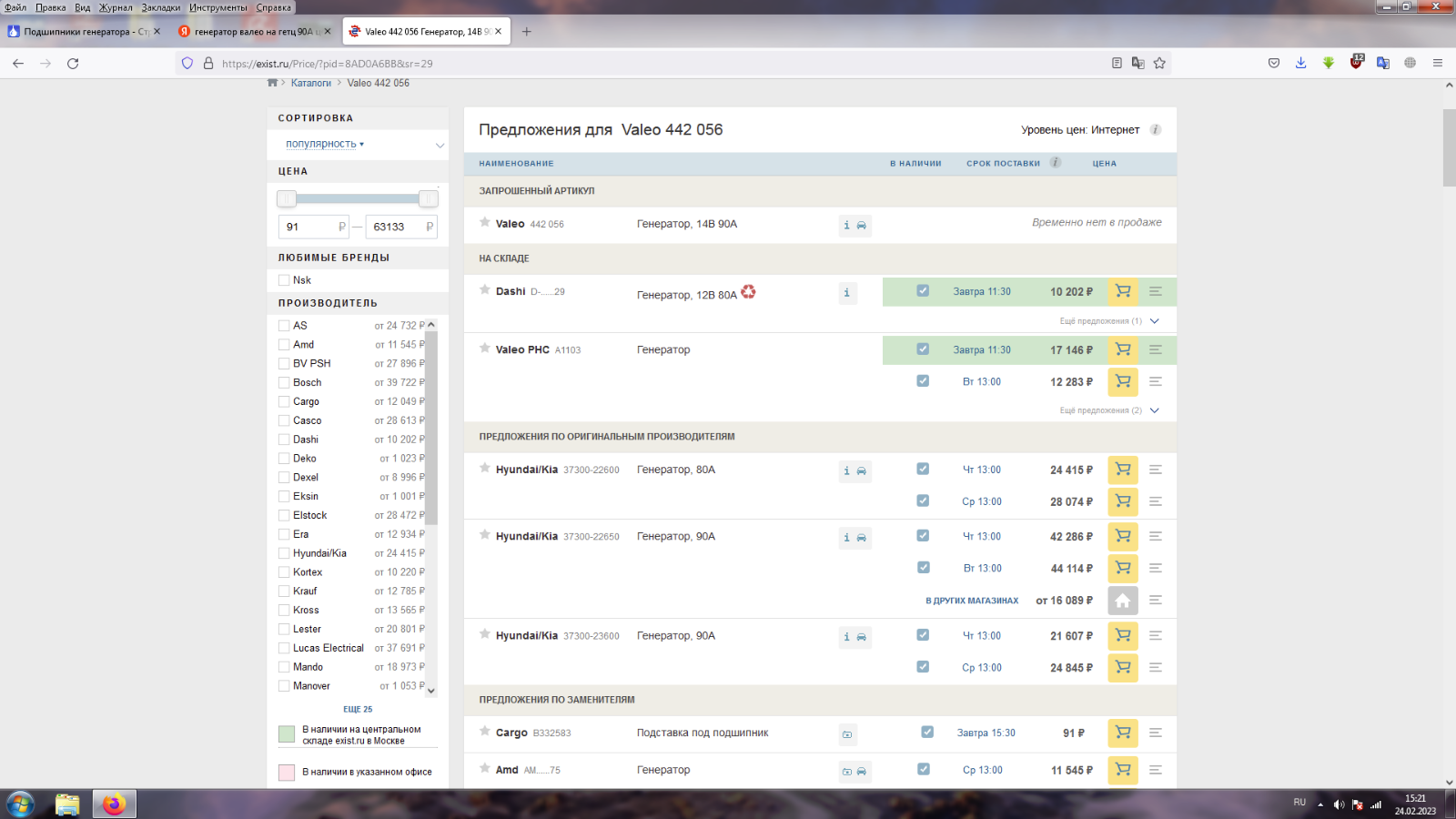
Task: Add Valeo PHC 17 146 ₽ offer to cart
Action: coord(1123,349)
